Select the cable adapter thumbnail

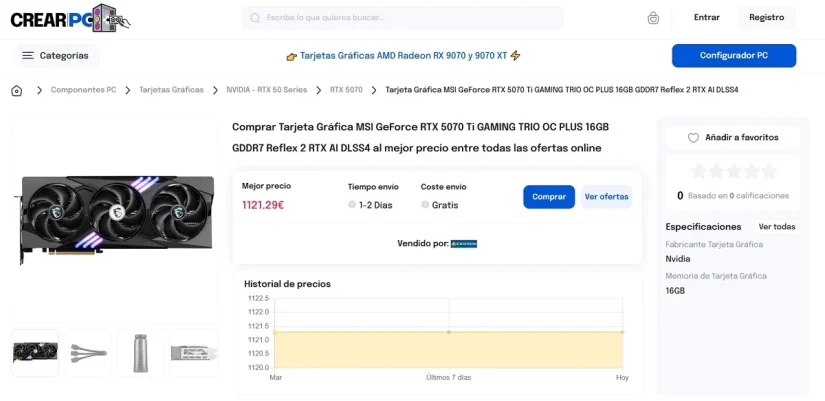pyautogui.click(x=88, y=353)
